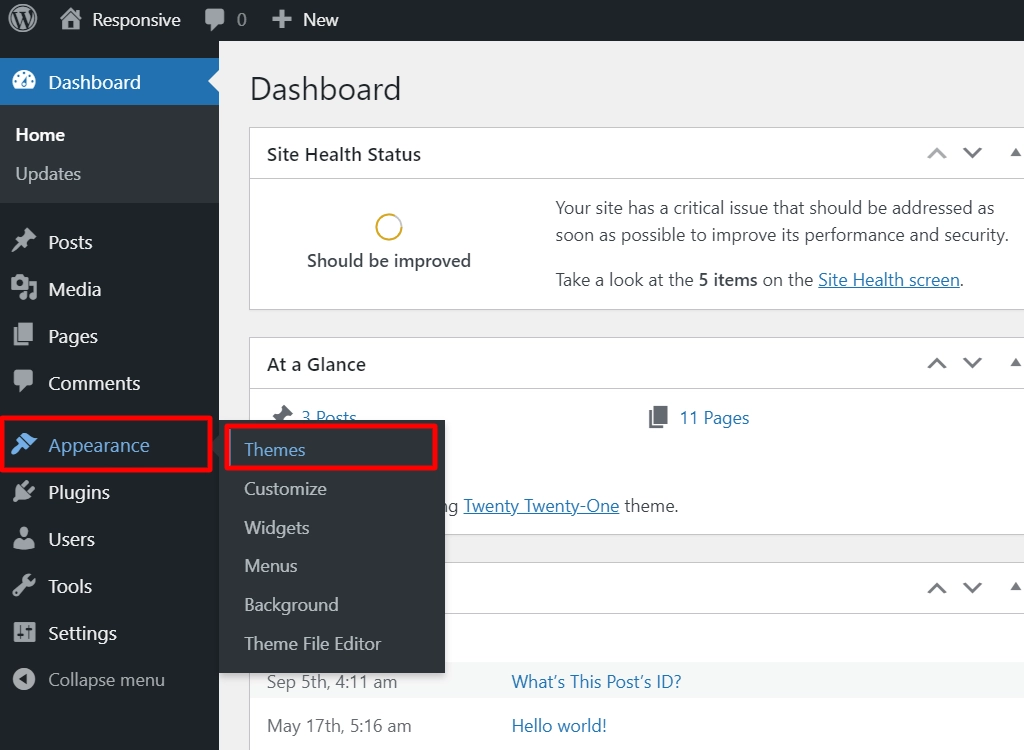Click the Tools wrench icon
Screen dimensions: 1024x750
click(24, 585)
